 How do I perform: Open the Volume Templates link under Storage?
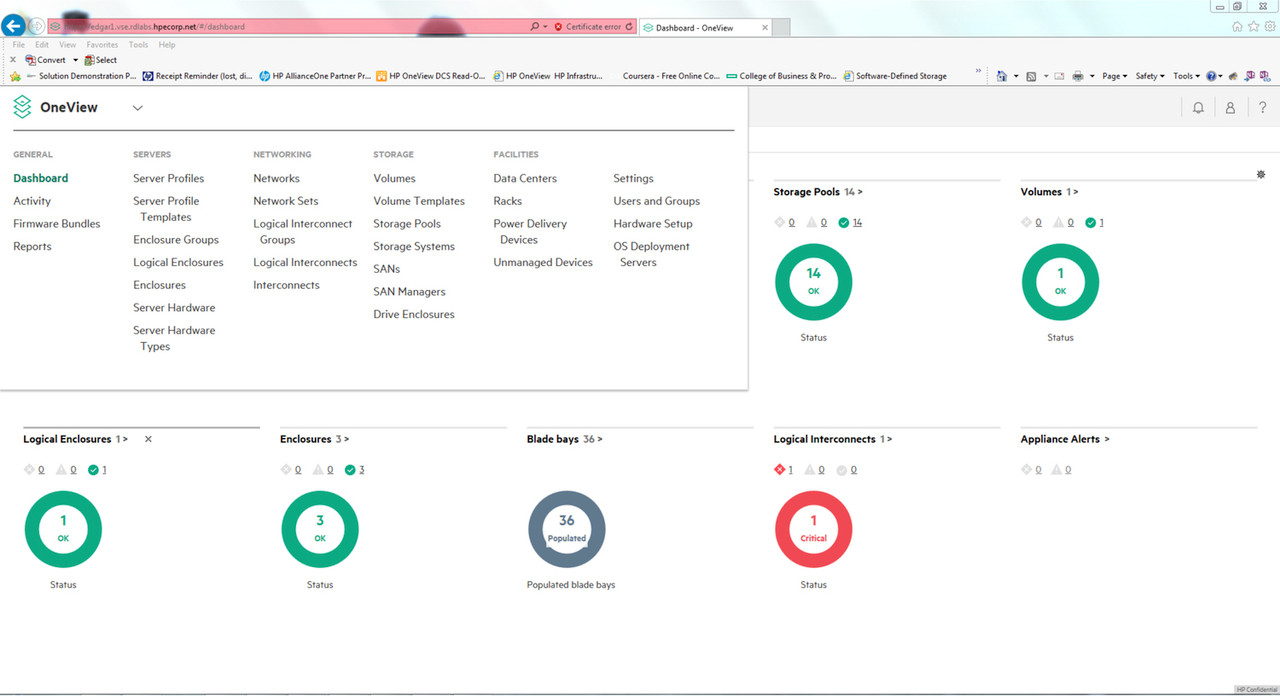pos(419,200)
